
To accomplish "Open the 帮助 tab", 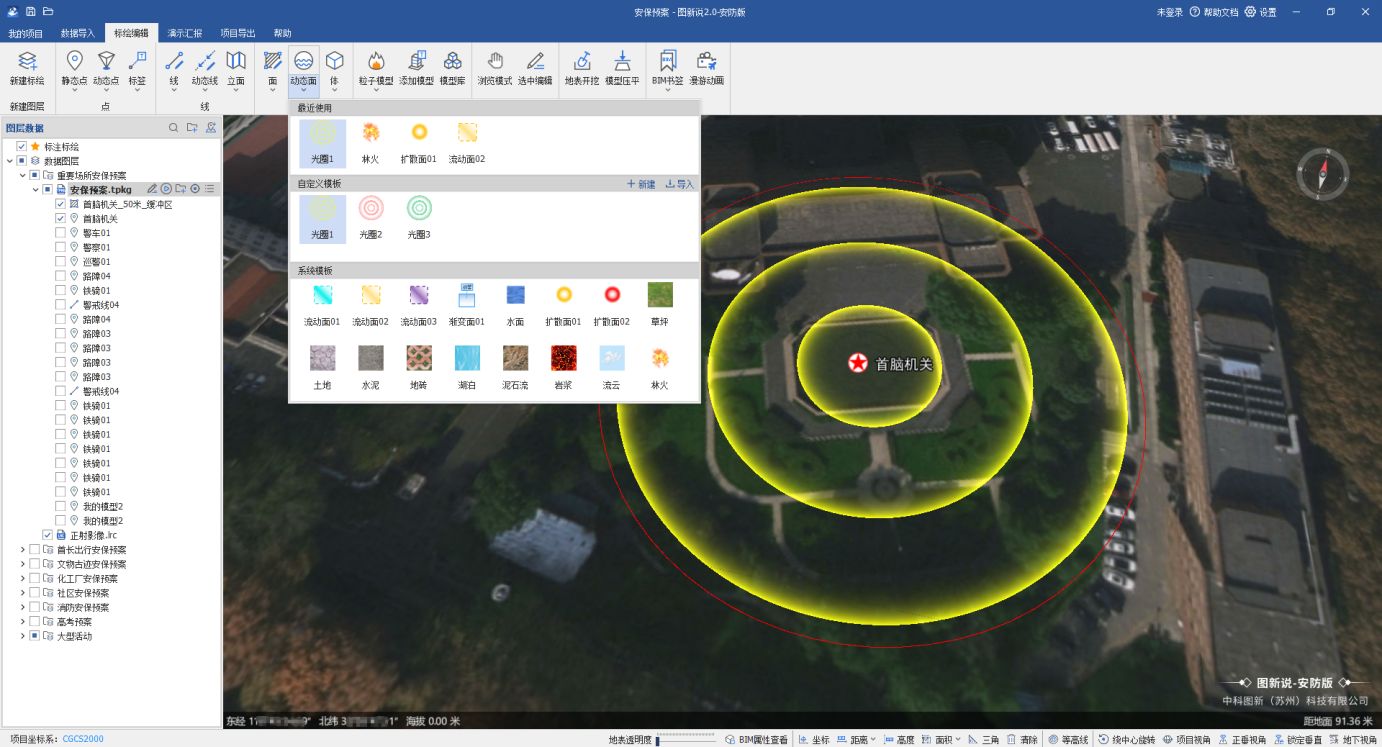I will (x=282, y=33).
